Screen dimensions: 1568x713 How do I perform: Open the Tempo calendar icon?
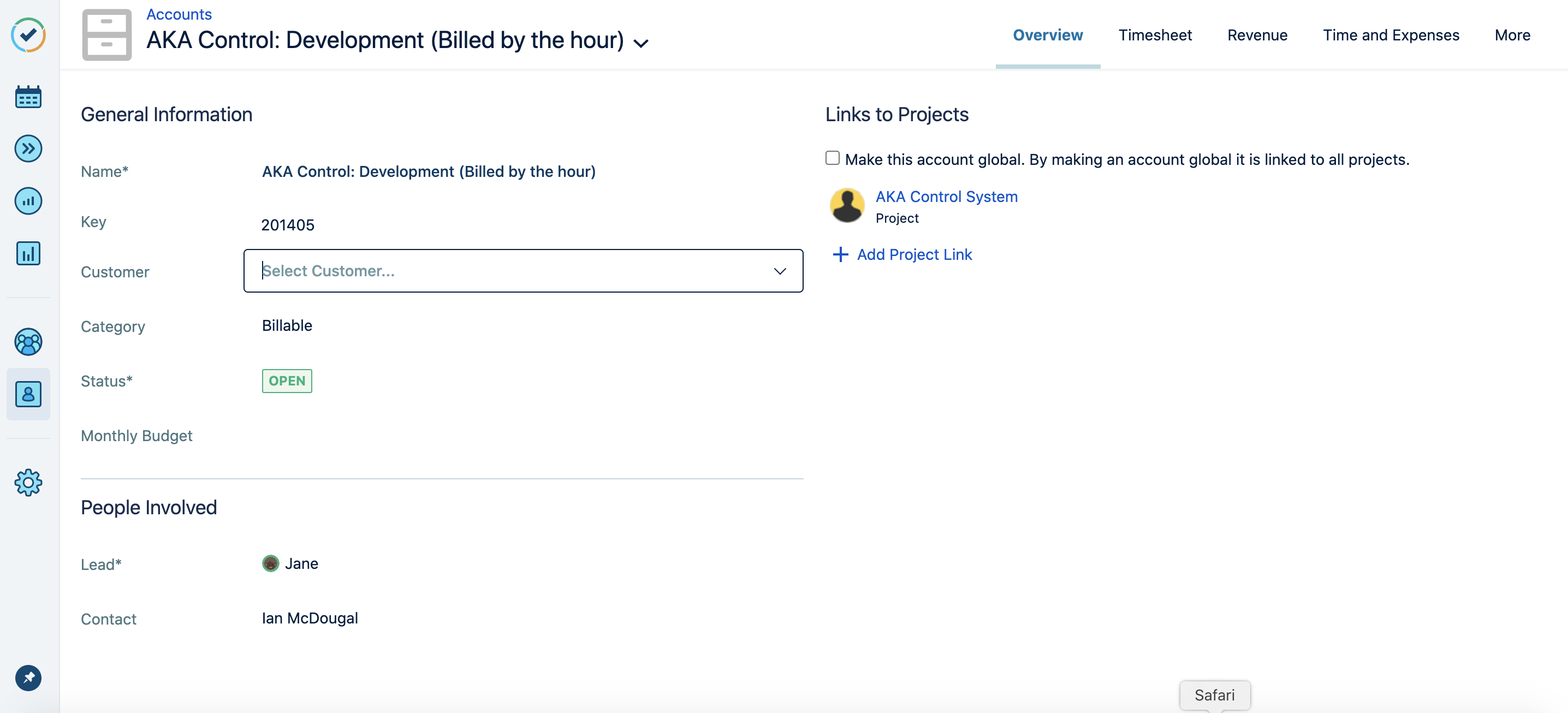tap(28, 96)
